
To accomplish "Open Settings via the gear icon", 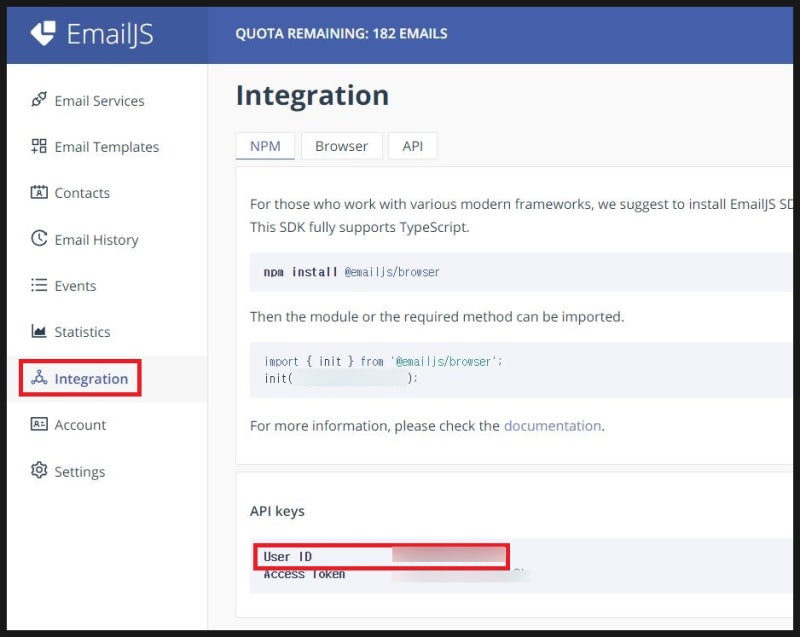I will [38, 471].
